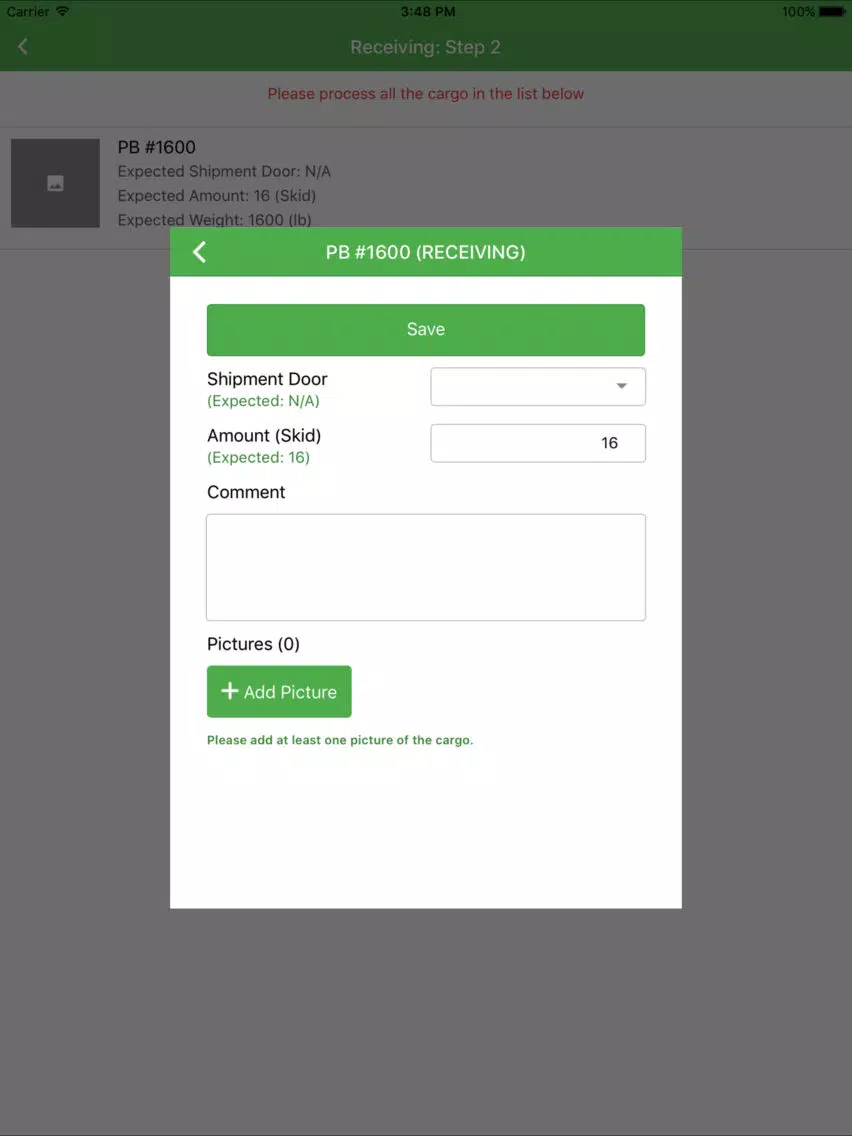Click the 'Receiving: Step 2' header title

click(426, 47)
